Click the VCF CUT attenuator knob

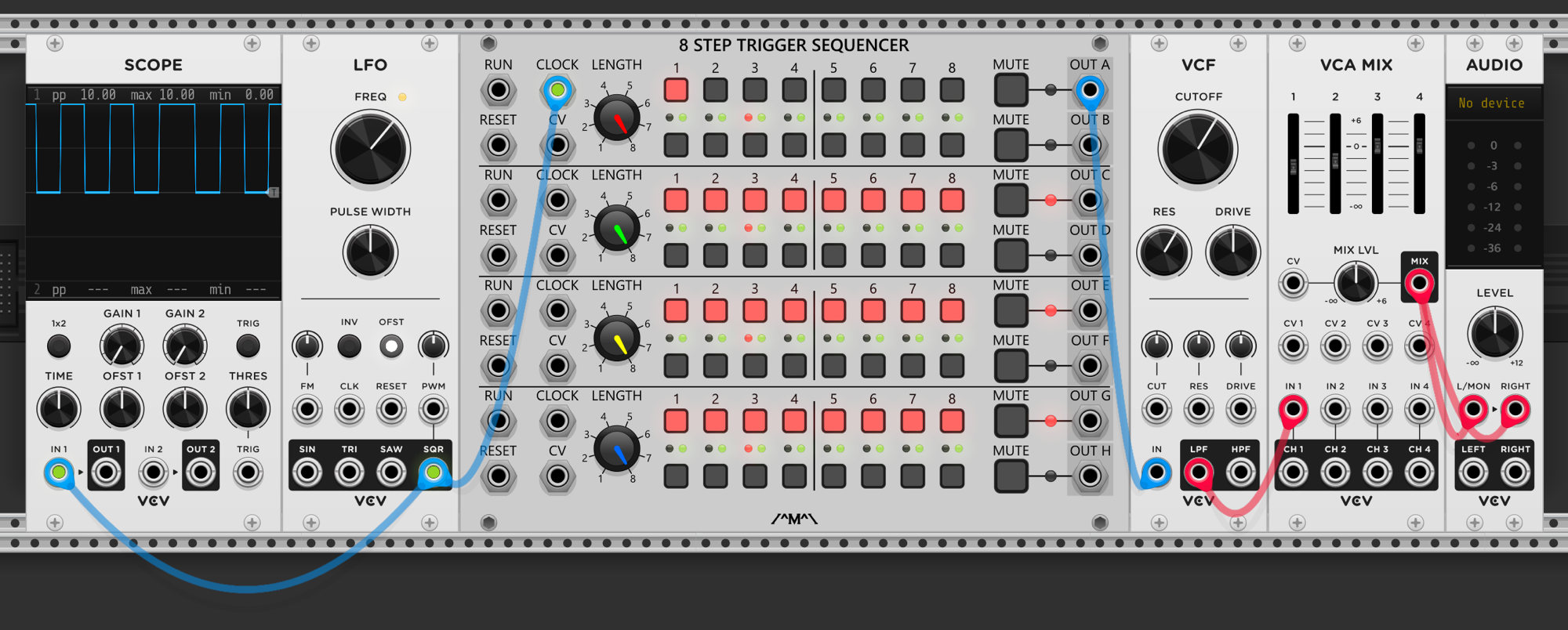pos(1156,346)
